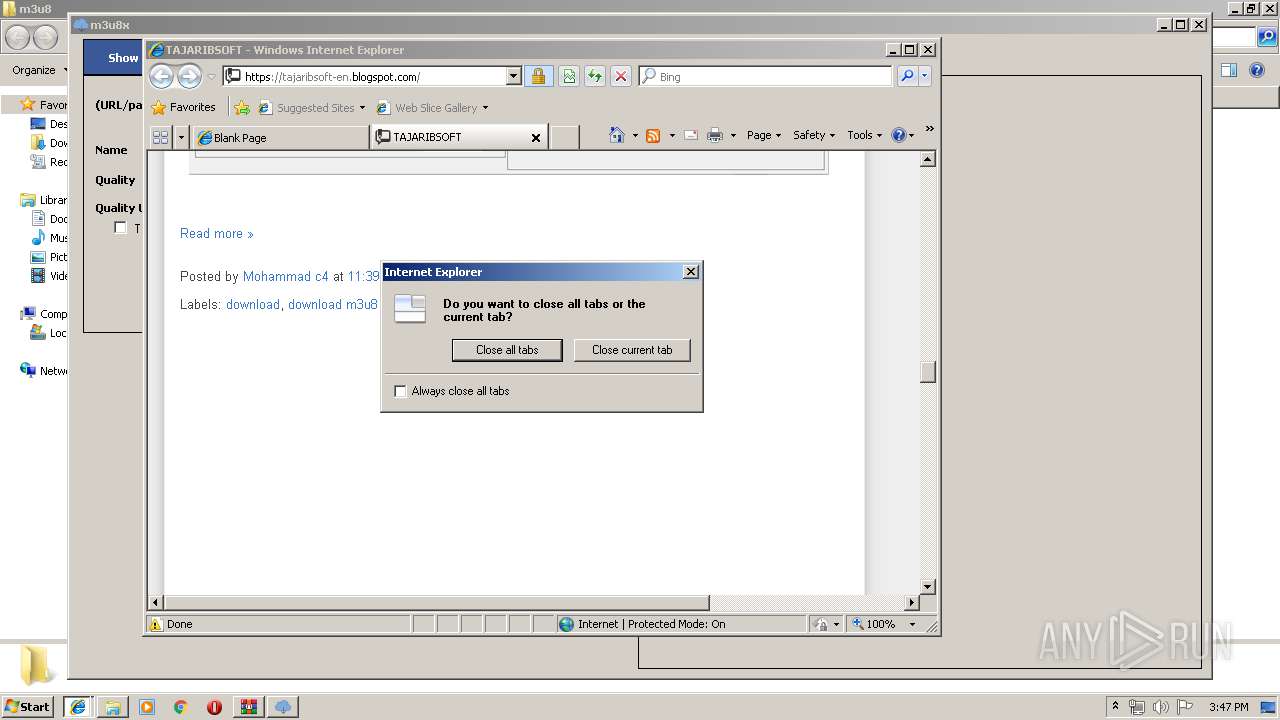Click the red Stop loading icon

(x=621, y=76)
